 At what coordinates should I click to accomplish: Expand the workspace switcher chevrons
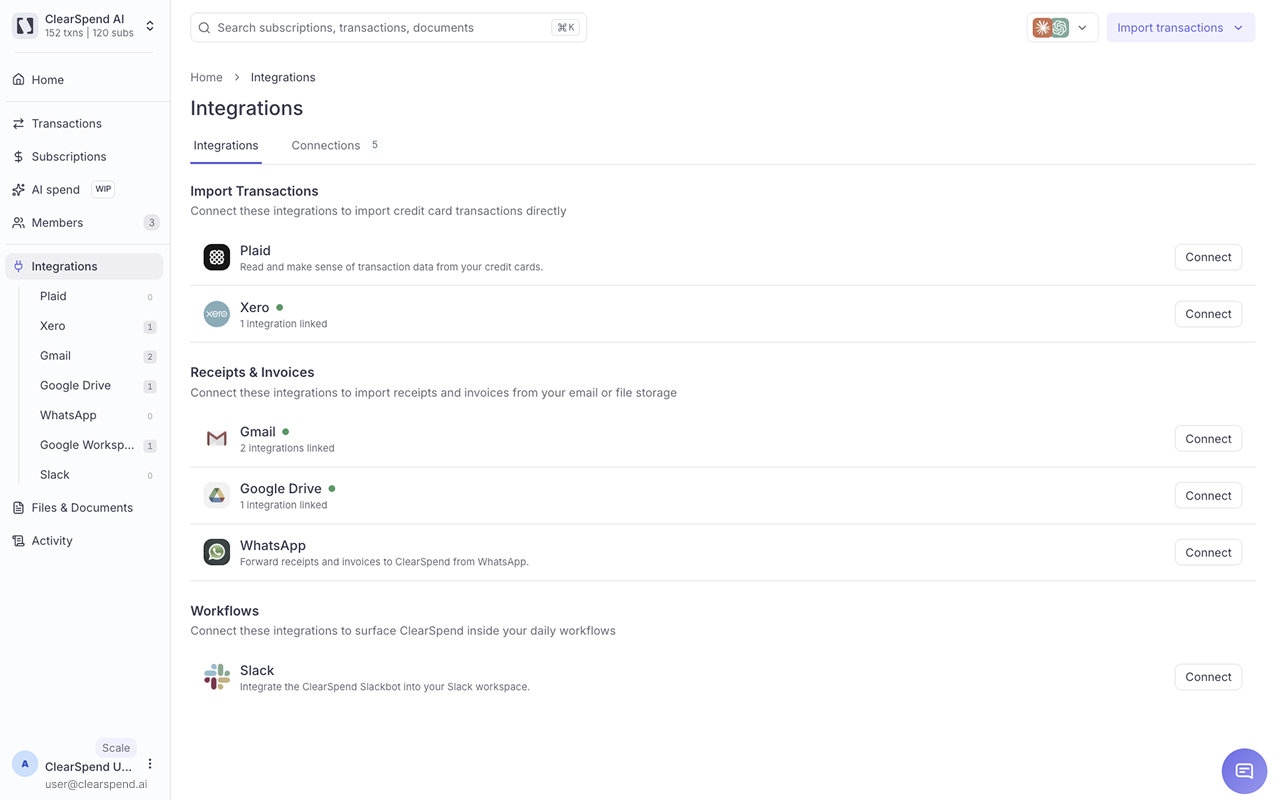150,26
